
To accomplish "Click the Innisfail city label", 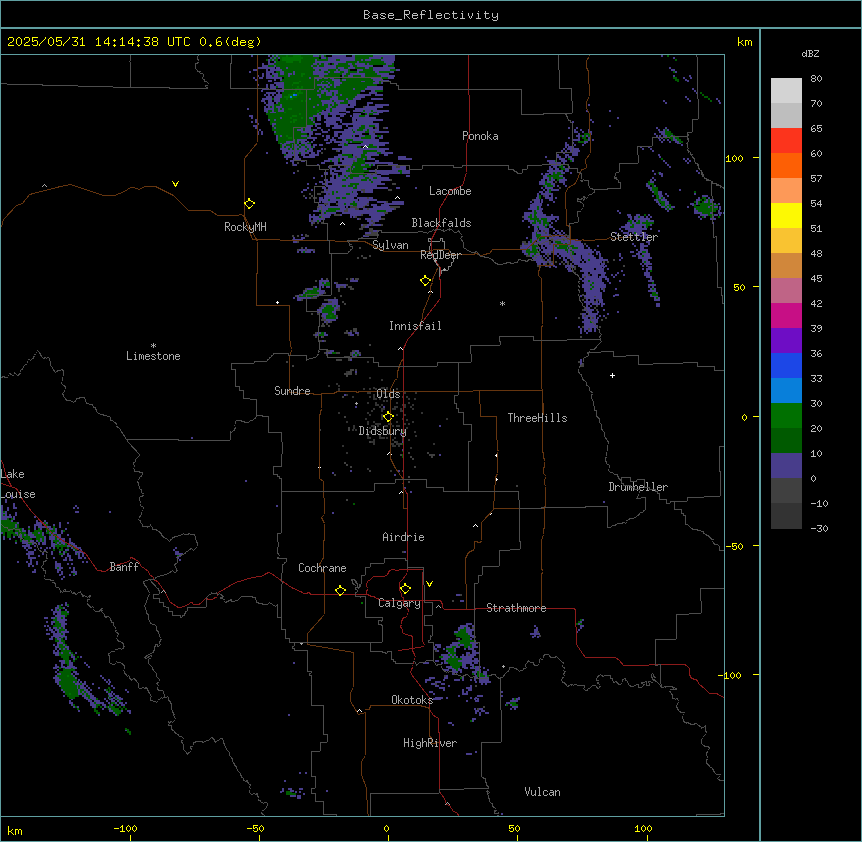I will point(415,326).
